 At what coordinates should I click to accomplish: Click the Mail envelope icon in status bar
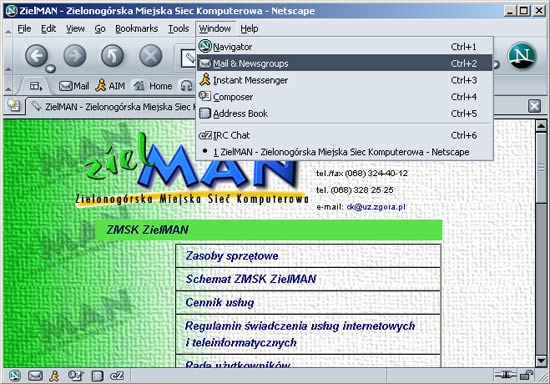35,376
